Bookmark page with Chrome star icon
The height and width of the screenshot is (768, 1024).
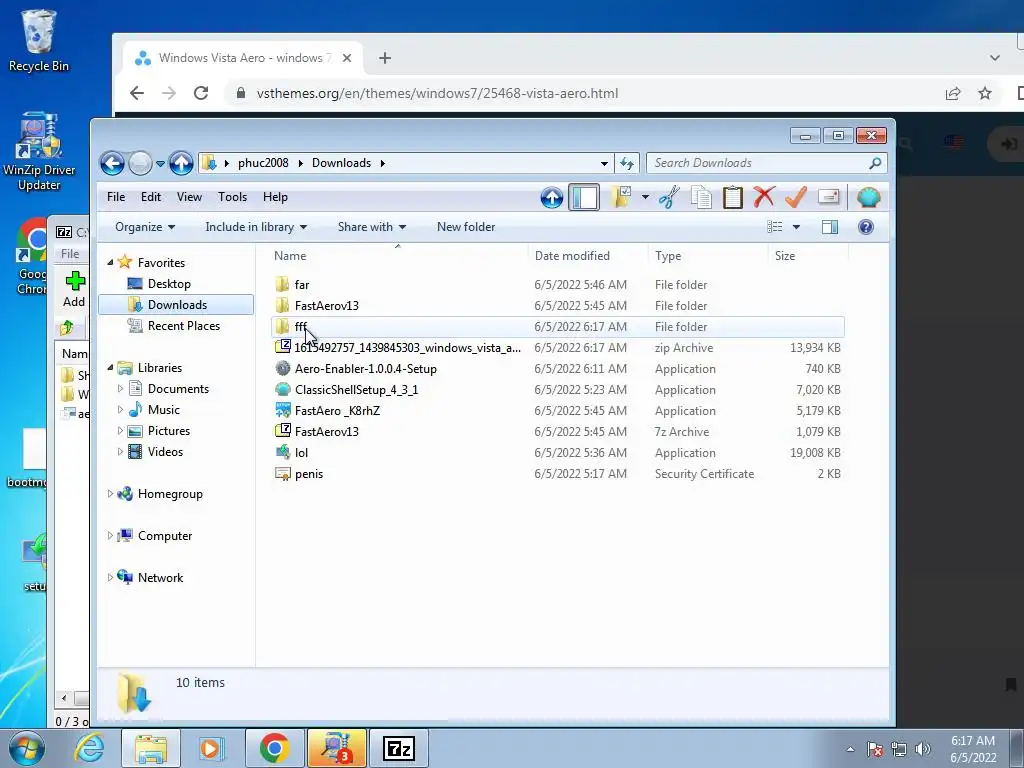pyautogui.click(x=985, y=93)
